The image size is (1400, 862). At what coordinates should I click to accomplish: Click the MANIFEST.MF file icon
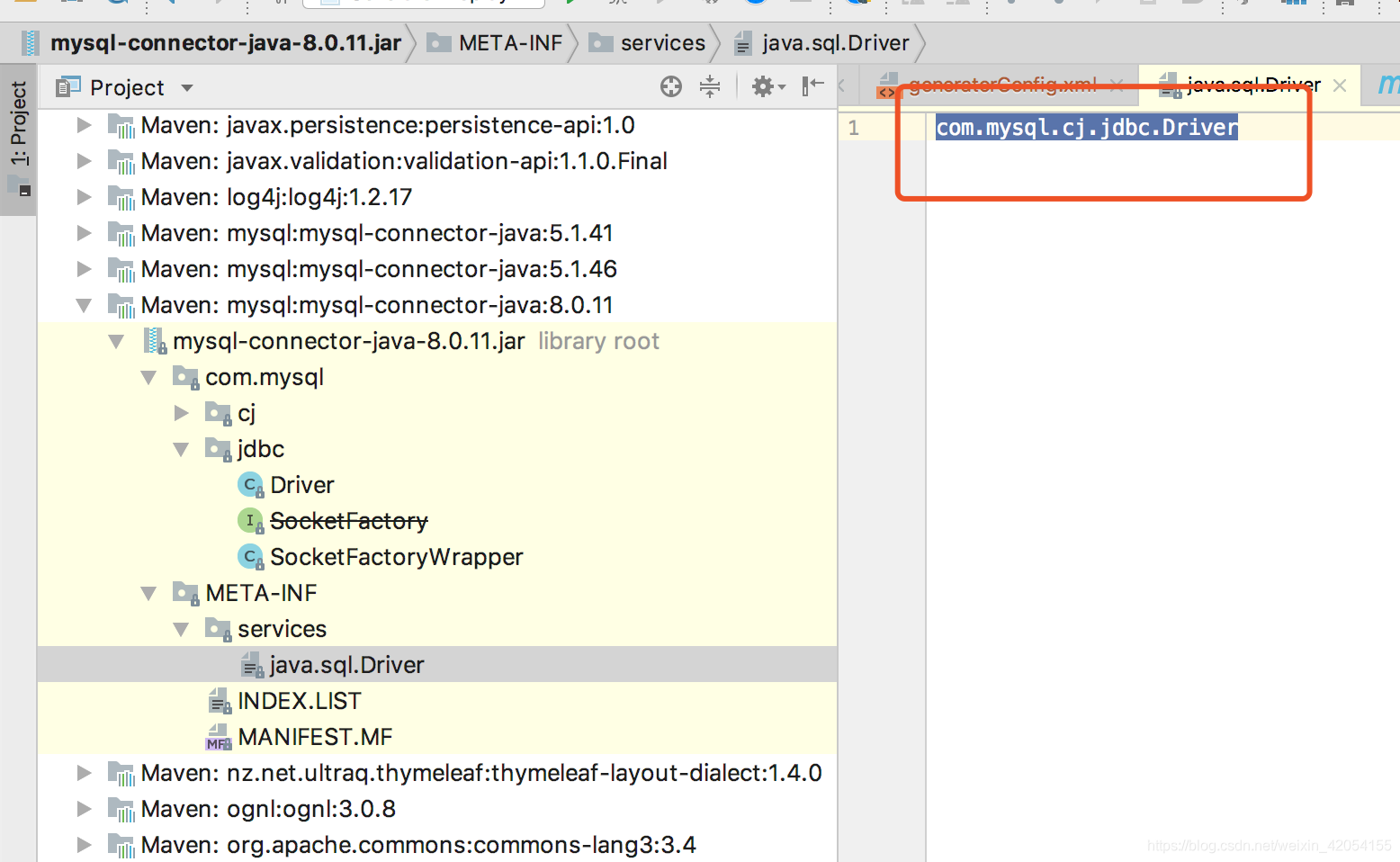[x=219, y=737]
